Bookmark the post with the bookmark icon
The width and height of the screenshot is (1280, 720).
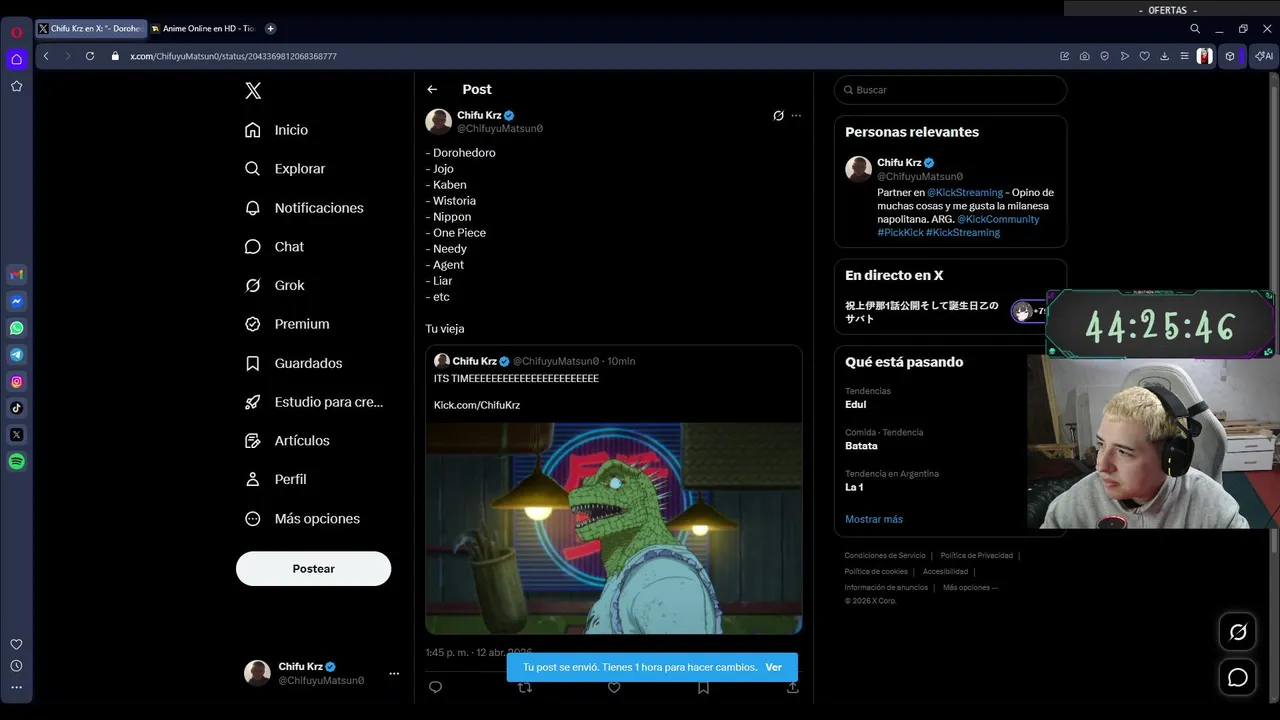703,688
